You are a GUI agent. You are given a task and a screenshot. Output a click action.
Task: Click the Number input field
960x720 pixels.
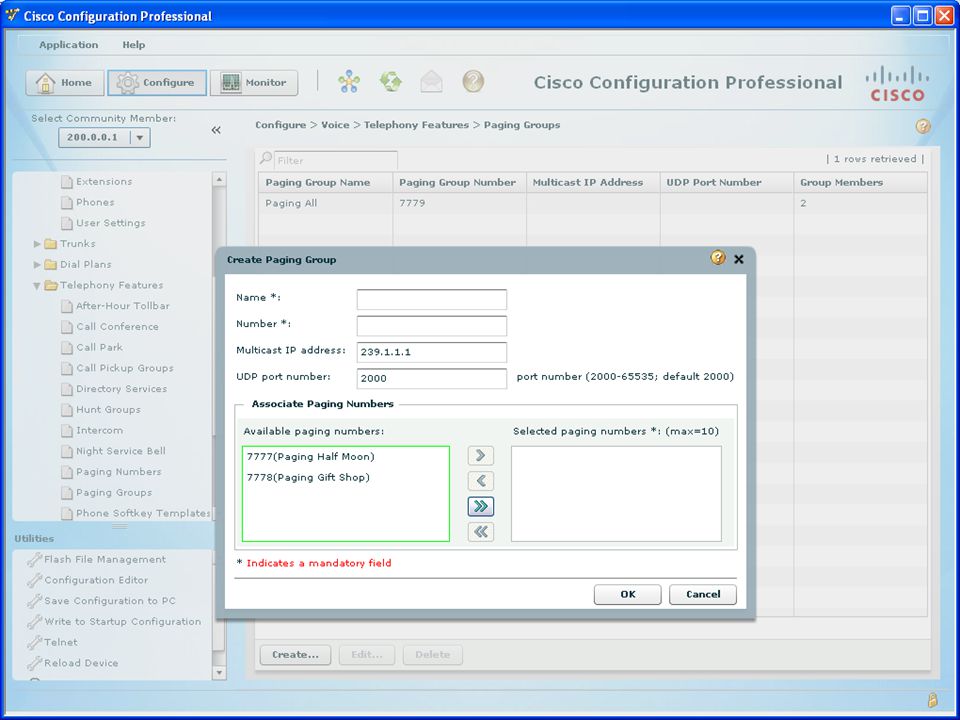click(432, 326)
